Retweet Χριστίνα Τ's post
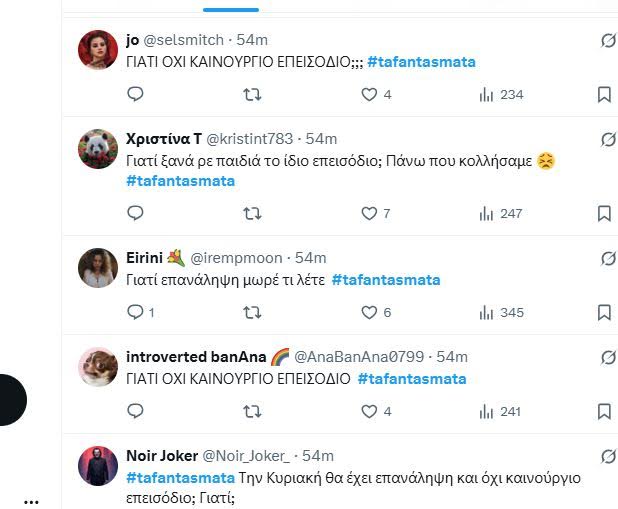The image size is (618, 509). (x=253, y=213)
